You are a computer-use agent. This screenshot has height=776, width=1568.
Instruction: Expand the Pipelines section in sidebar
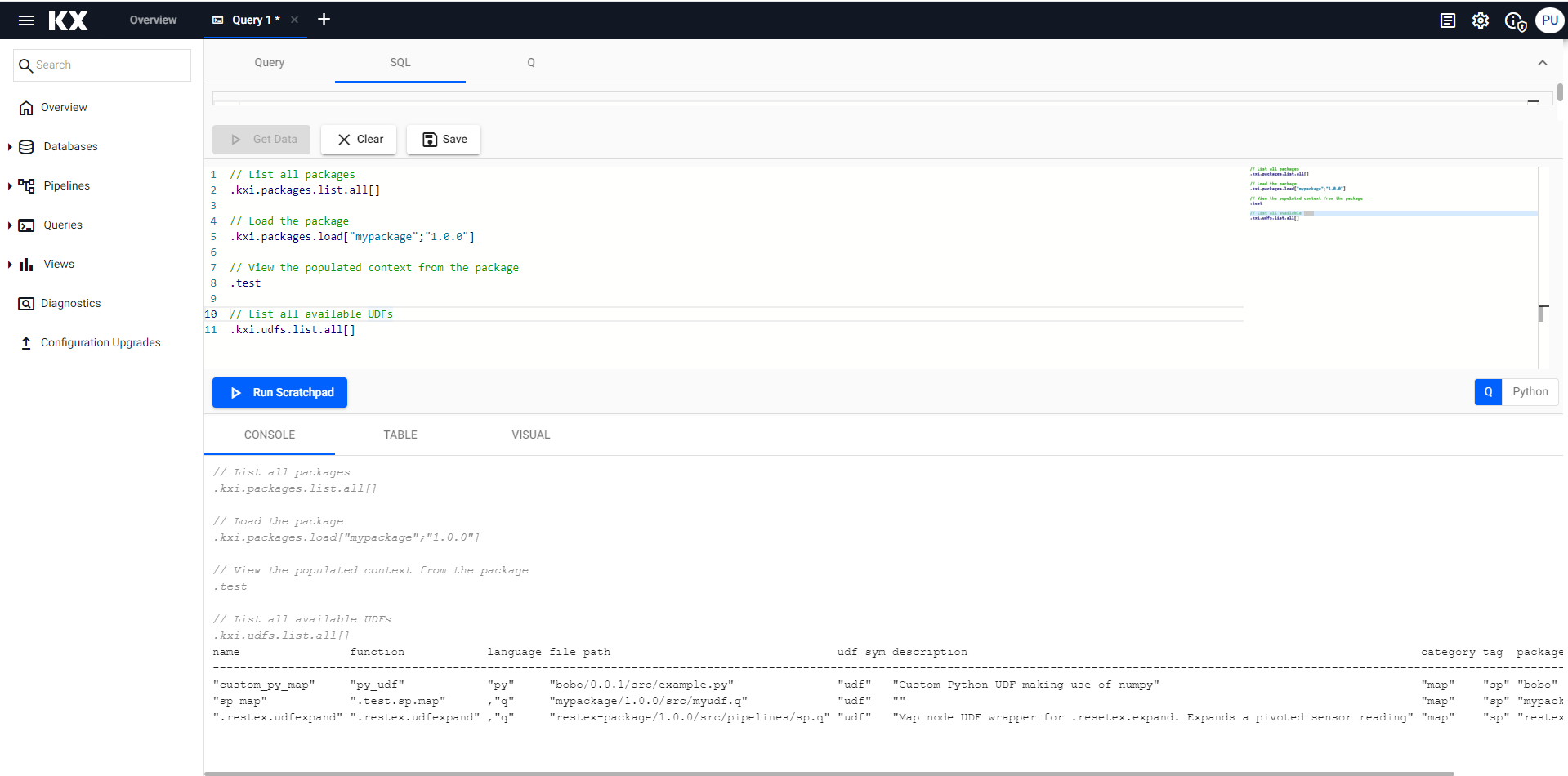[10, 186]
